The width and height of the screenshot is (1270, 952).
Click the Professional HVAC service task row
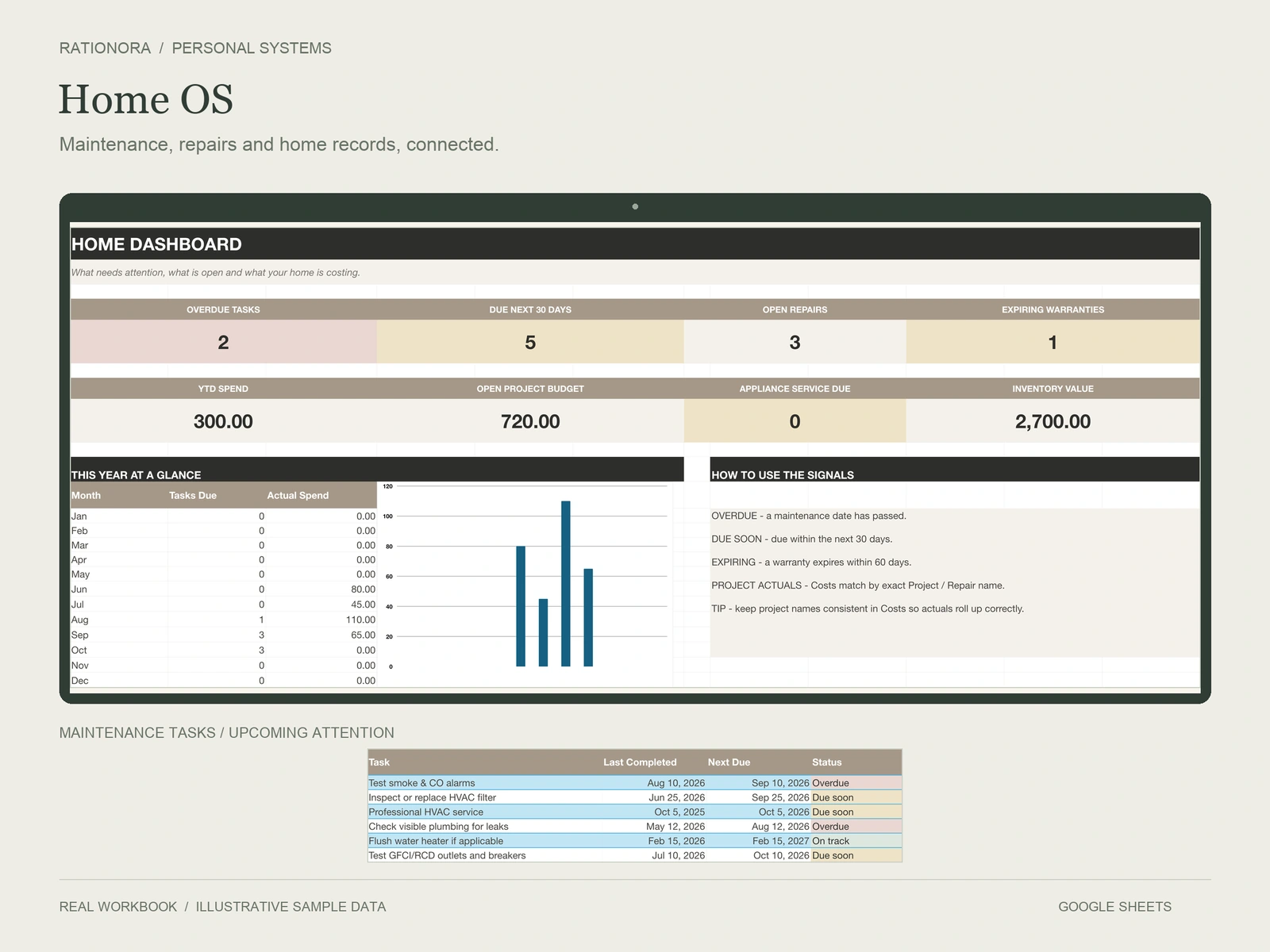[x=635, y=812]
